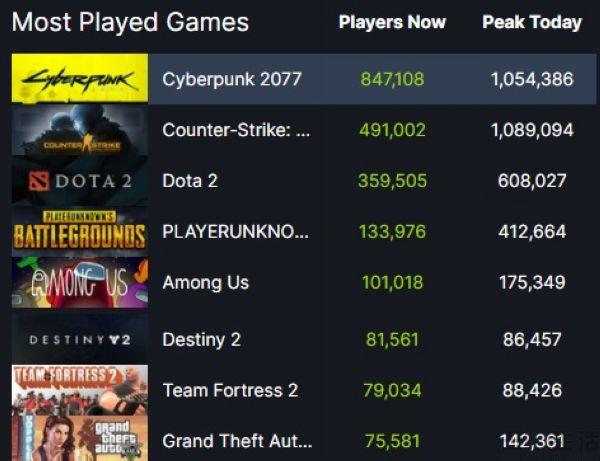The image size is (600, 461).
Task: Click the Players Now column header
Action: 392,22
